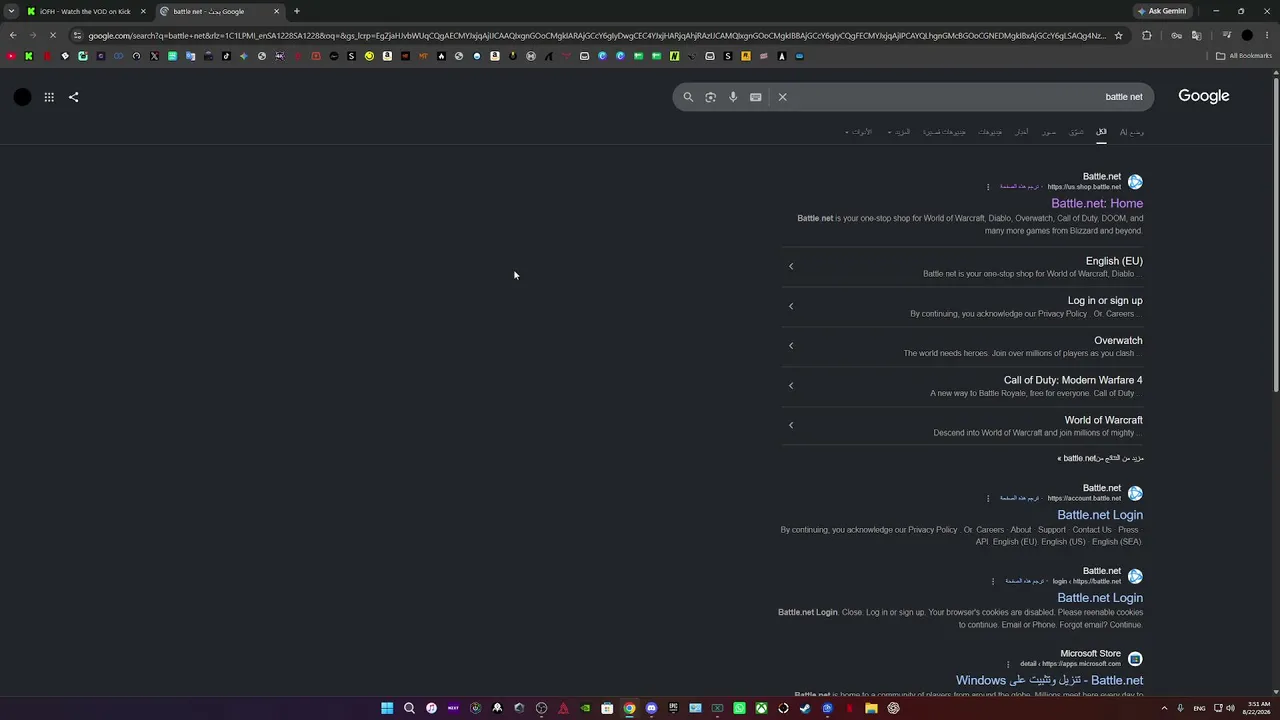Open the Microsoft Store Battle.net result link
The height and width of the screenshot is (720, 1280).
coord(1049,680)
